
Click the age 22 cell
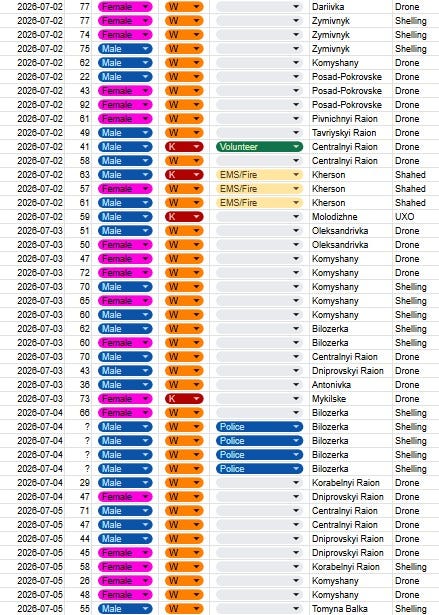(x=78, y=77)
